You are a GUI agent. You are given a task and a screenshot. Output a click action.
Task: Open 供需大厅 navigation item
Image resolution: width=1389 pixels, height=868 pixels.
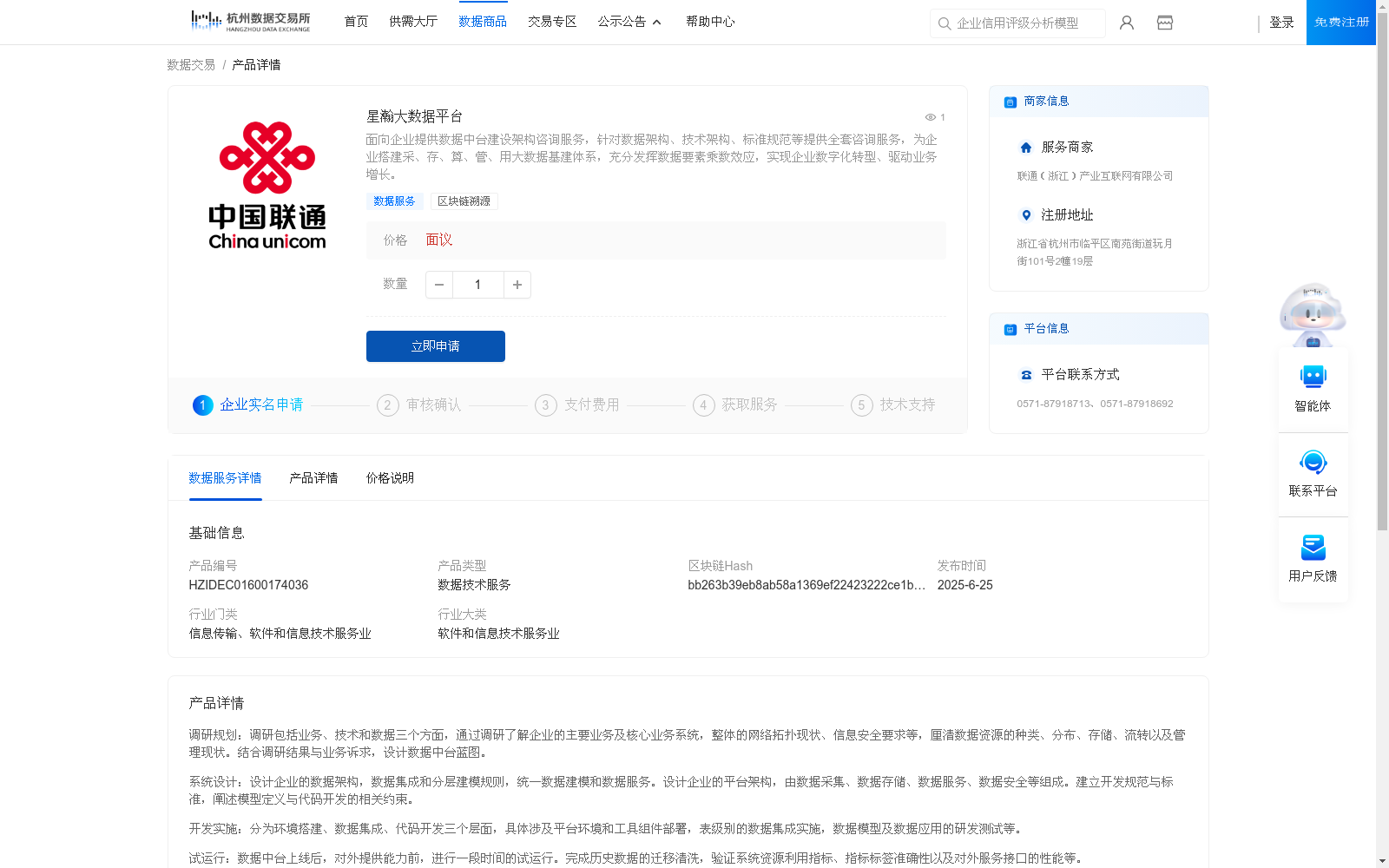coord(413,22)
